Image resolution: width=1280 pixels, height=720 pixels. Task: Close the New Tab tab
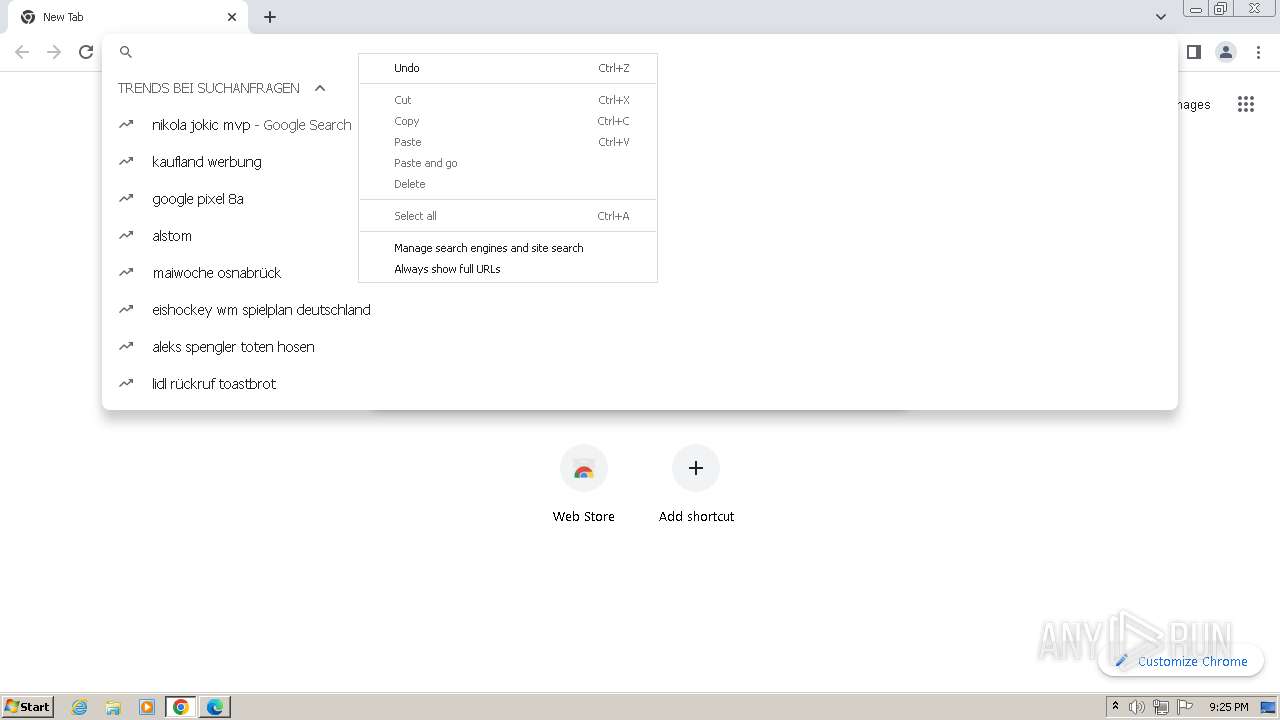(232, 17)
